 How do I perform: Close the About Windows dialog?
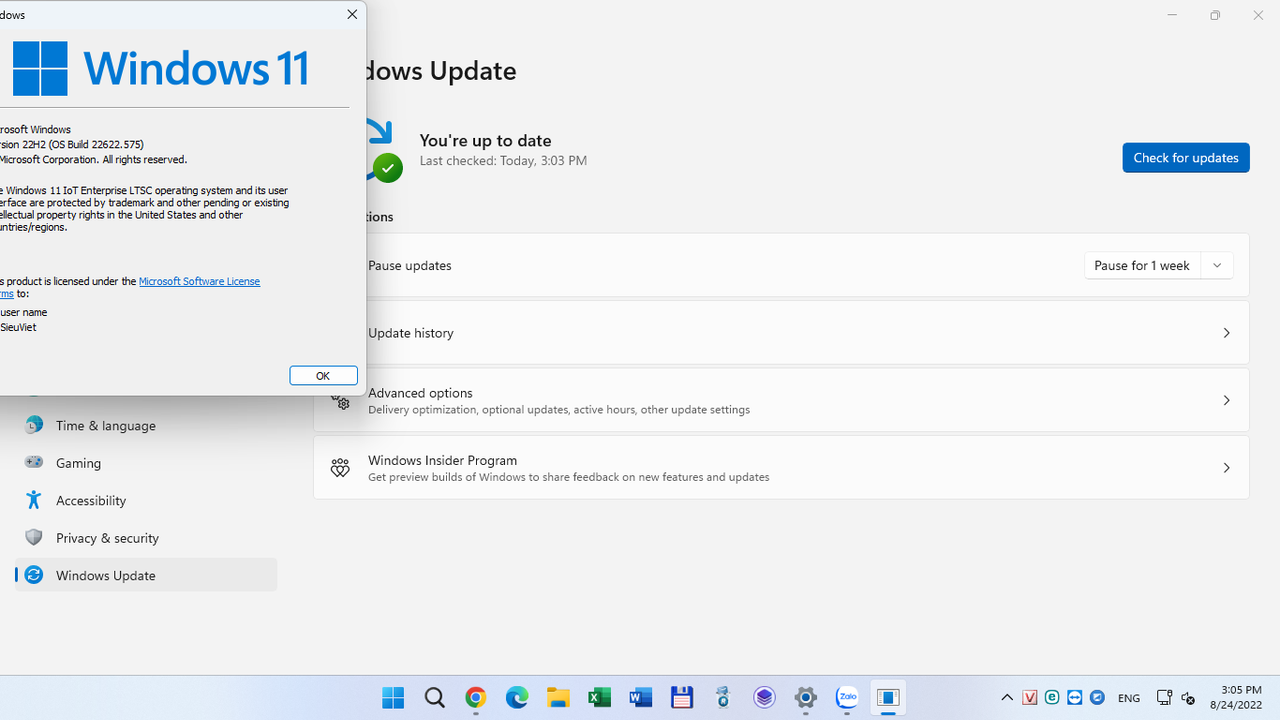point(352,14)
